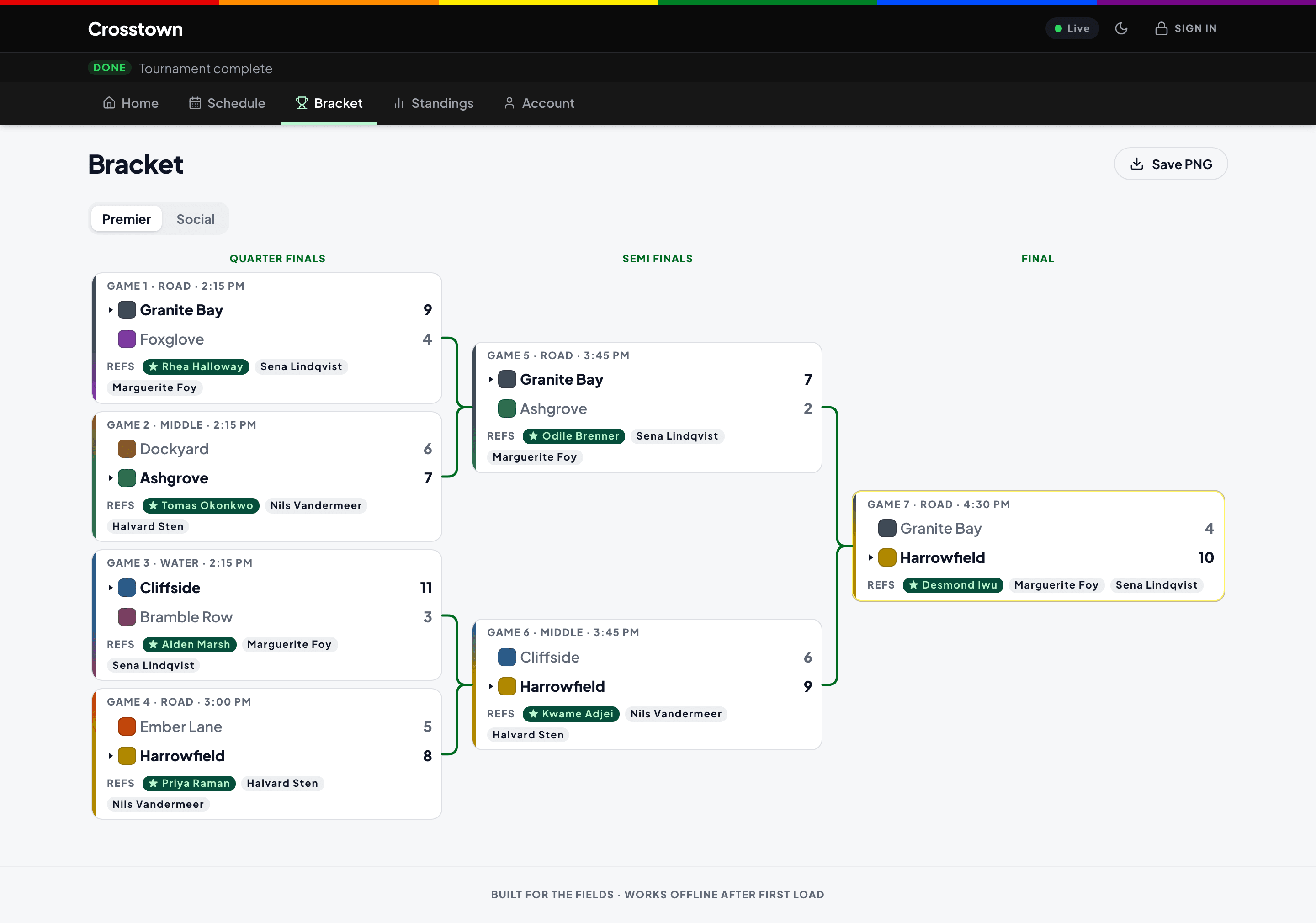1316x923 pixels.
Task: Click the Account person icon
Action: pyautogui.click(x=509, y=103)
